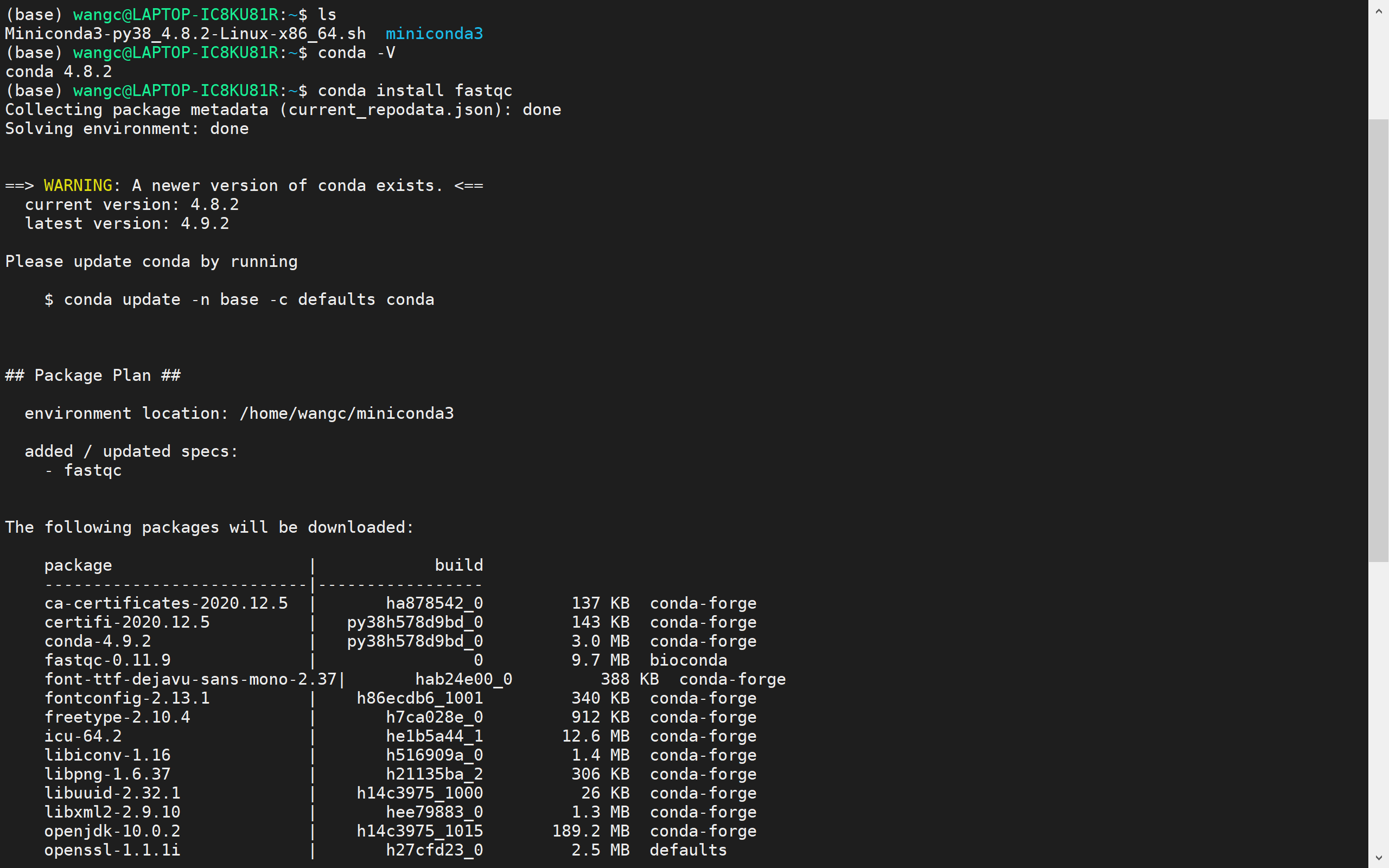
Task: Click the '## Package Plan ##' heading
Action: pyautogui.click(x=93, y=375)
